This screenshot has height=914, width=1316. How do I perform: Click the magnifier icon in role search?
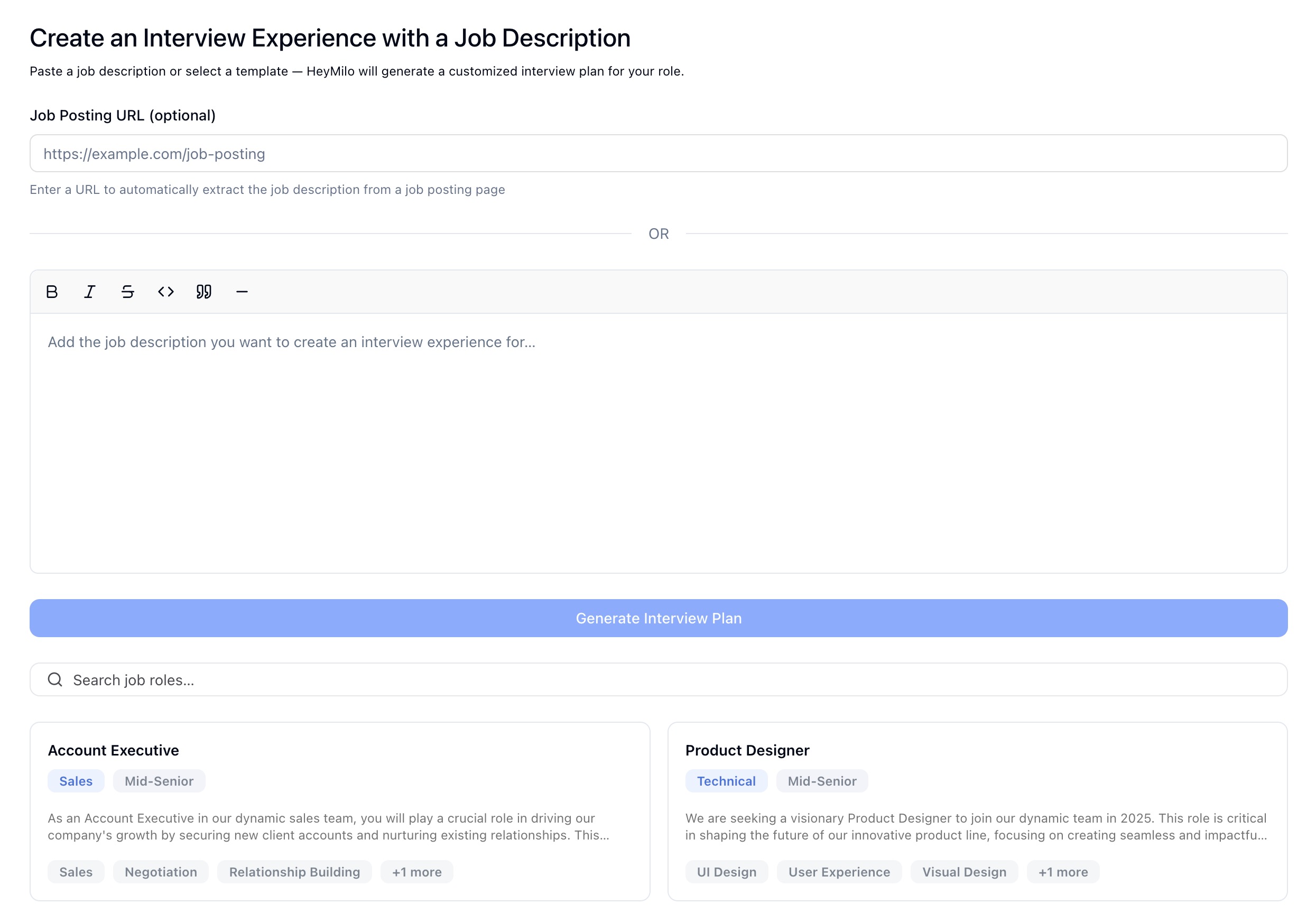[x=55, y=679]
